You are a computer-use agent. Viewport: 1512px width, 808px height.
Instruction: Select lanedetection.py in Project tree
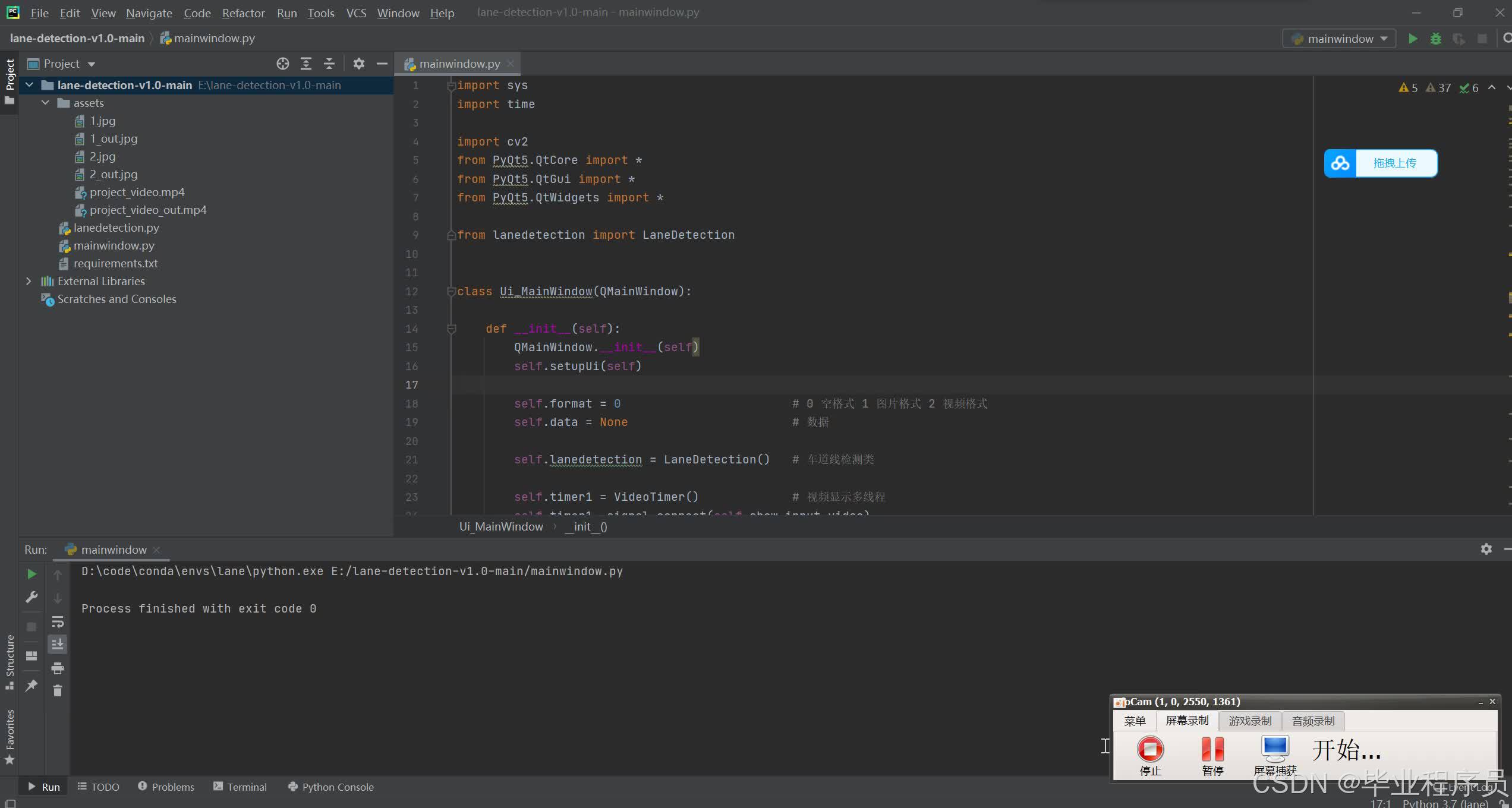point(116,228)
